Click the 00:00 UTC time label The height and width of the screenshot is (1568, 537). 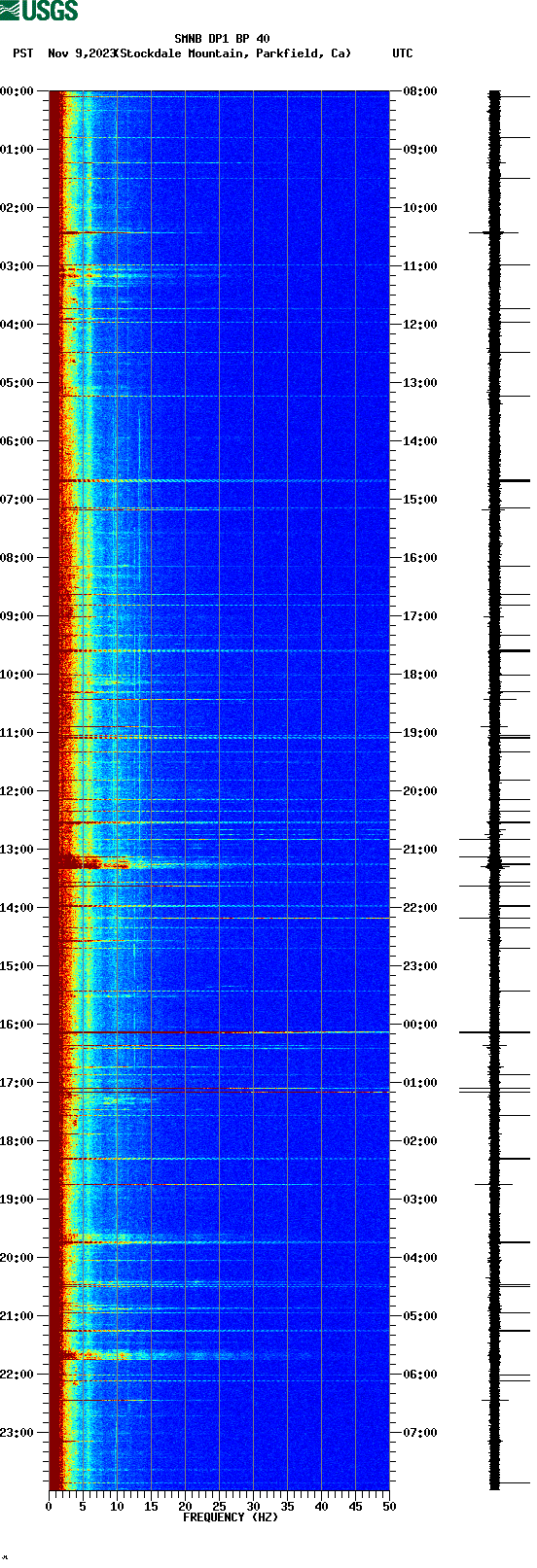[420, 1025]
